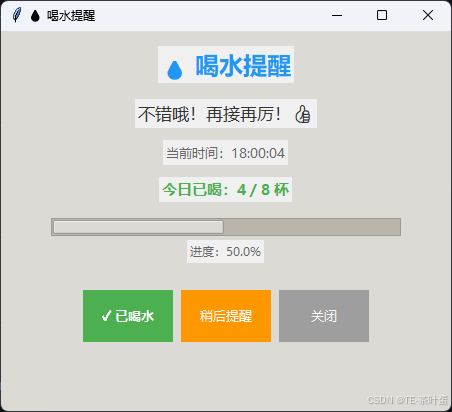The width and height of the screenshot is (452, 412).
Task: Minimize the 喝水提醒 window
Action: click(x=337, y=15)
